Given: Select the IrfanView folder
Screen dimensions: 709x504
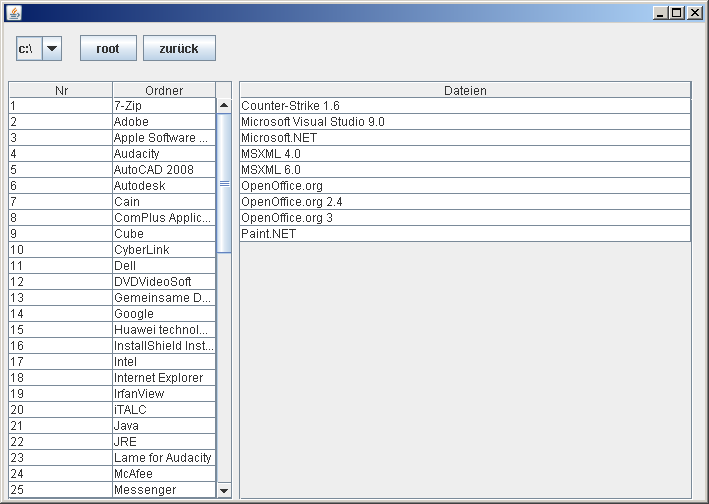Looking at the screenshot, I should coord(164,394).
